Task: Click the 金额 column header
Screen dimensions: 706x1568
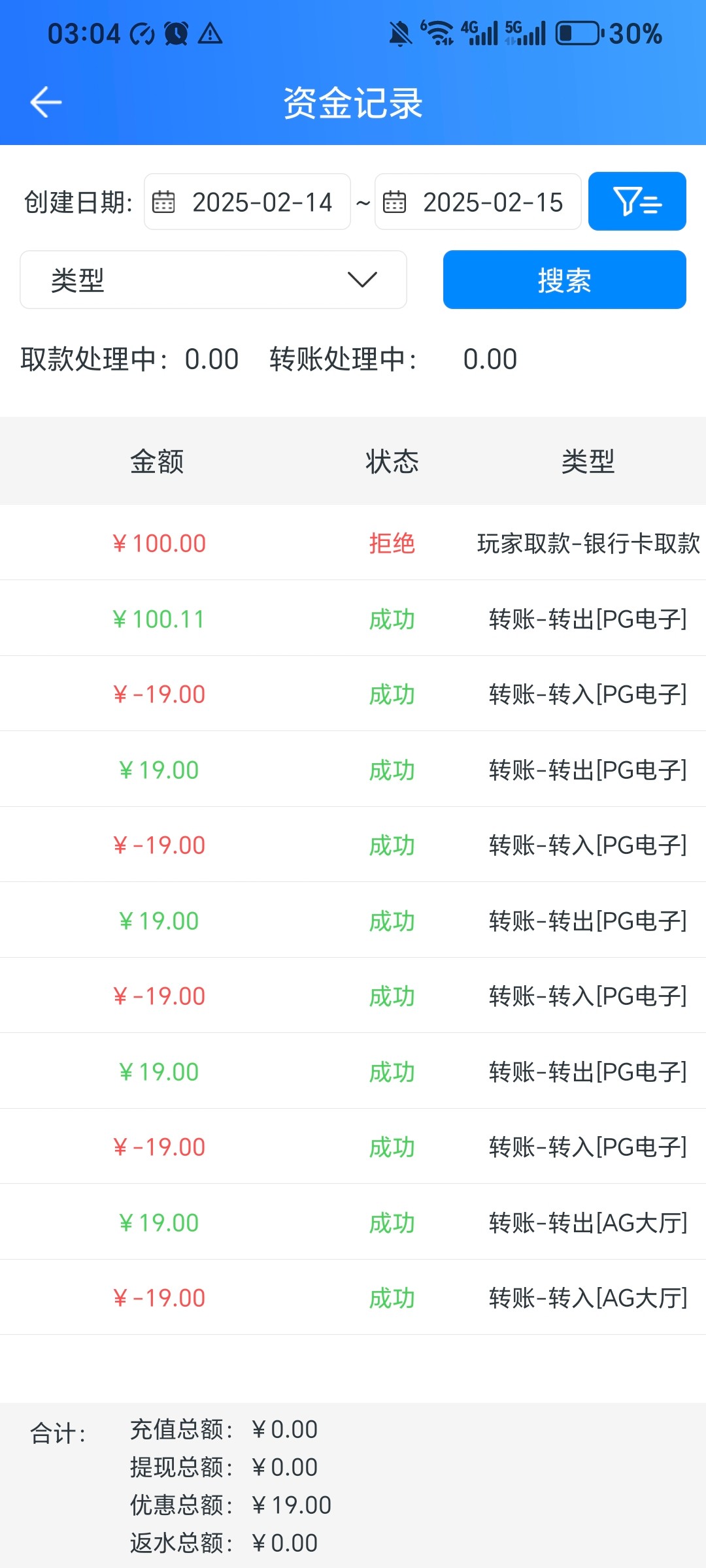Action: [157, 461]
